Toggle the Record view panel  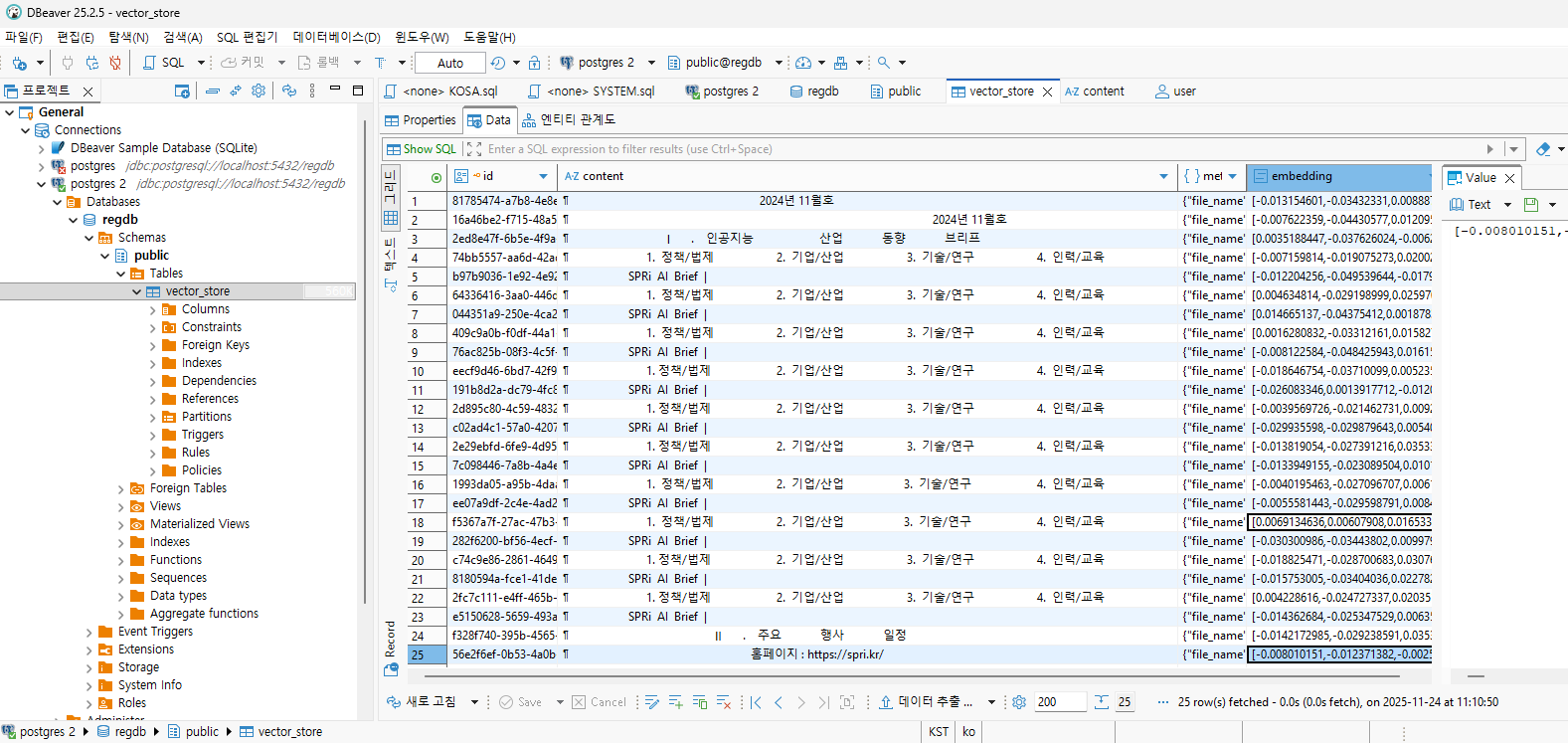tap(391, 649)
